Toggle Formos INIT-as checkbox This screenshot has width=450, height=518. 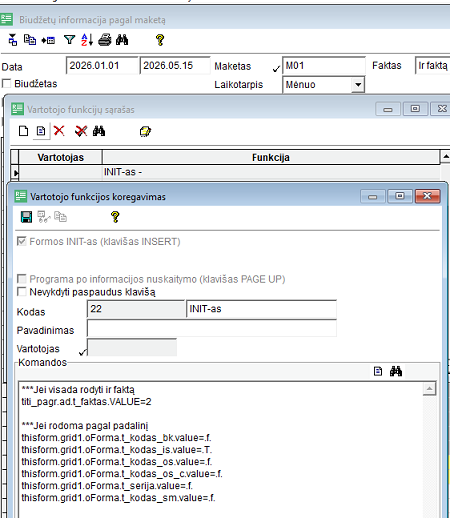click(x=22, y=241)
